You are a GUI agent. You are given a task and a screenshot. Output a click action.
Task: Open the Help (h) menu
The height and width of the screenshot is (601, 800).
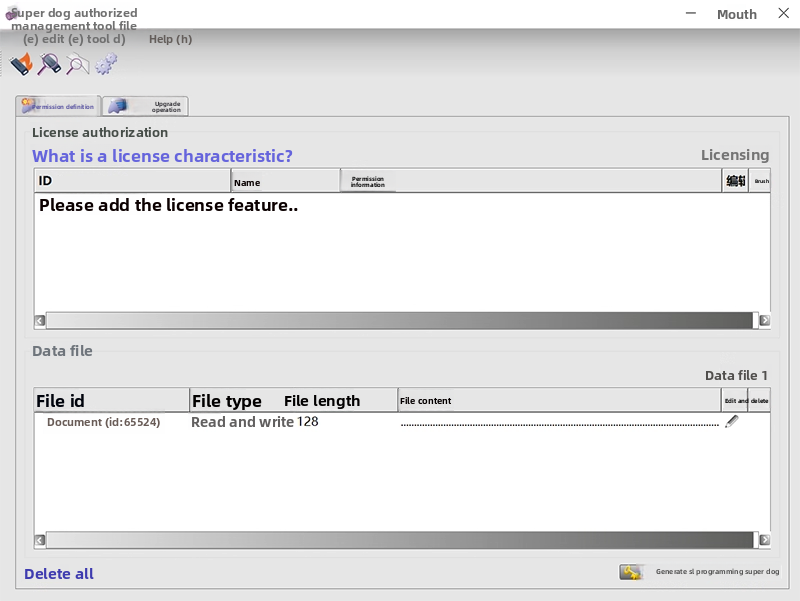170,40
